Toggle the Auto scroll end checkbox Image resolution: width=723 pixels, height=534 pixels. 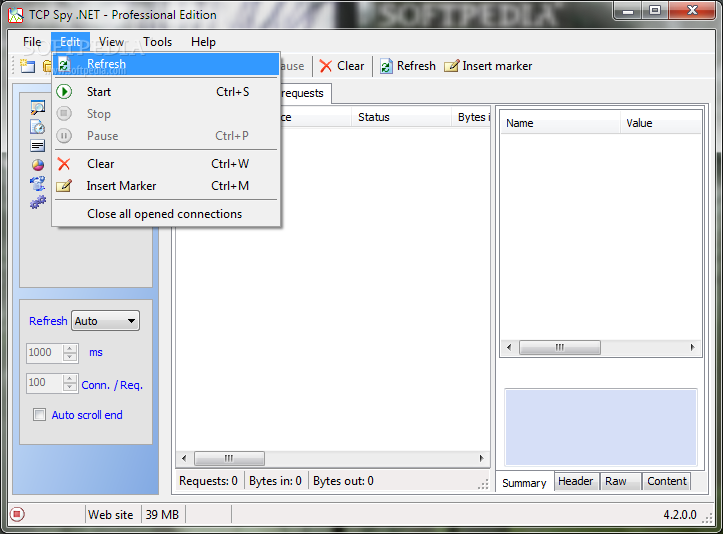pyautogui.click(x=40, y=415)
